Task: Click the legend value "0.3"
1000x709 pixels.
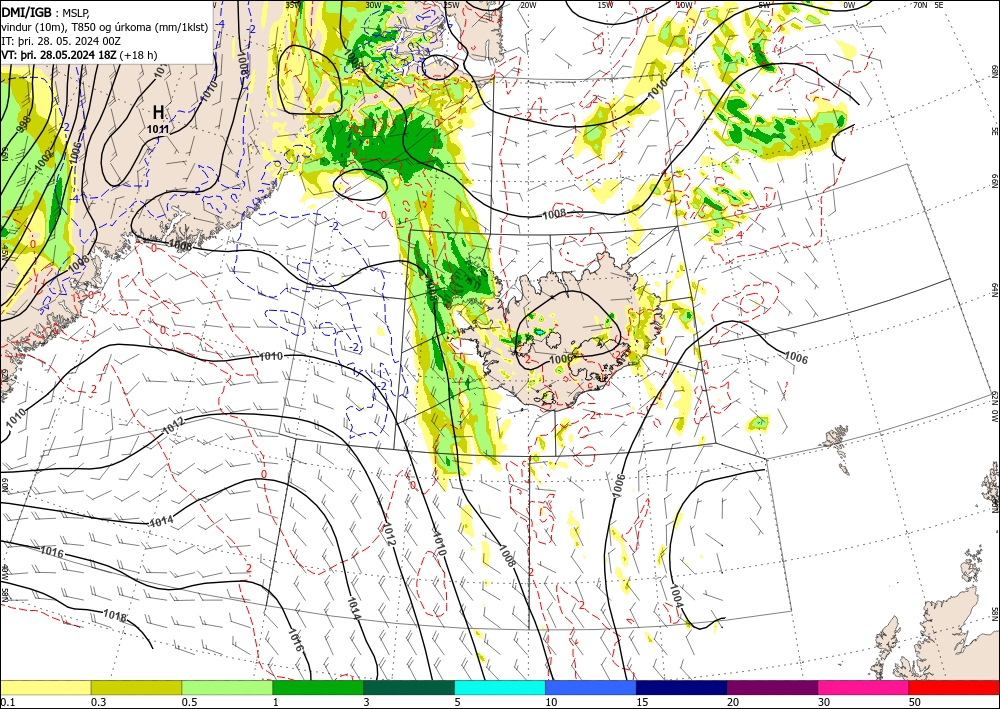Action: [x=98, y=702]
